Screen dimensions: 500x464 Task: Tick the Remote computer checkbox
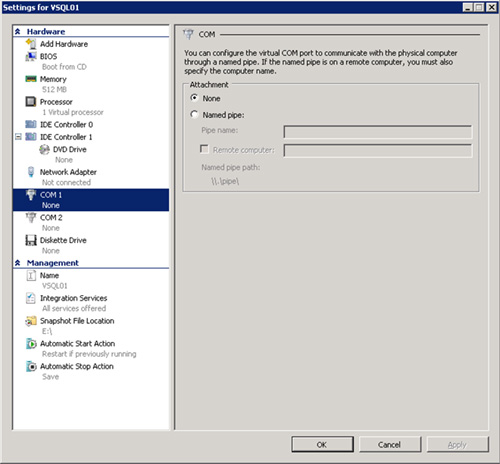[204, 149]
